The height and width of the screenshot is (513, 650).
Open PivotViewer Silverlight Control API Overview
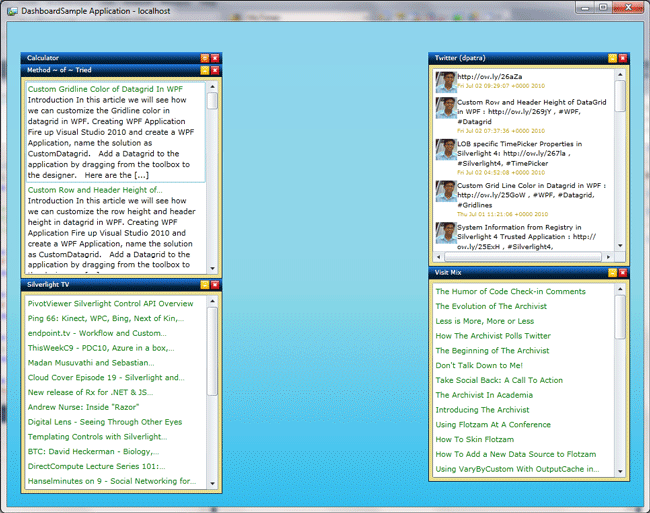(110, 304)
